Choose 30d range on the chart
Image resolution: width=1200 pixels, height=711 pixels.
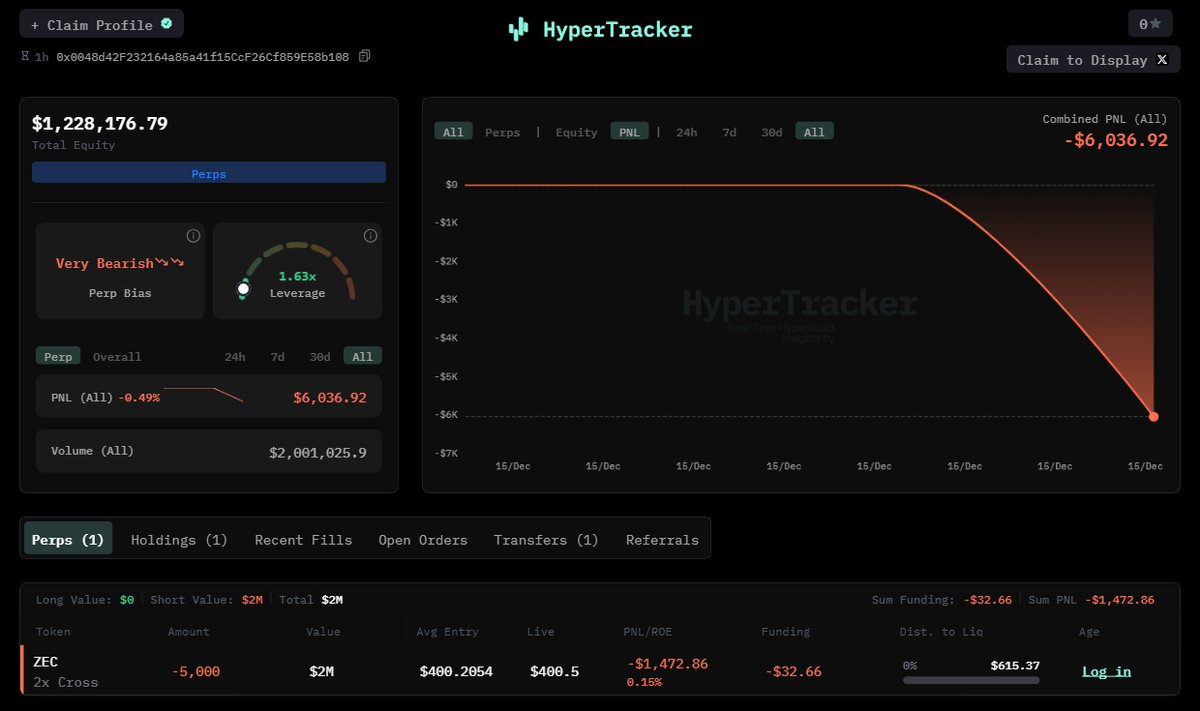(771, 132)
